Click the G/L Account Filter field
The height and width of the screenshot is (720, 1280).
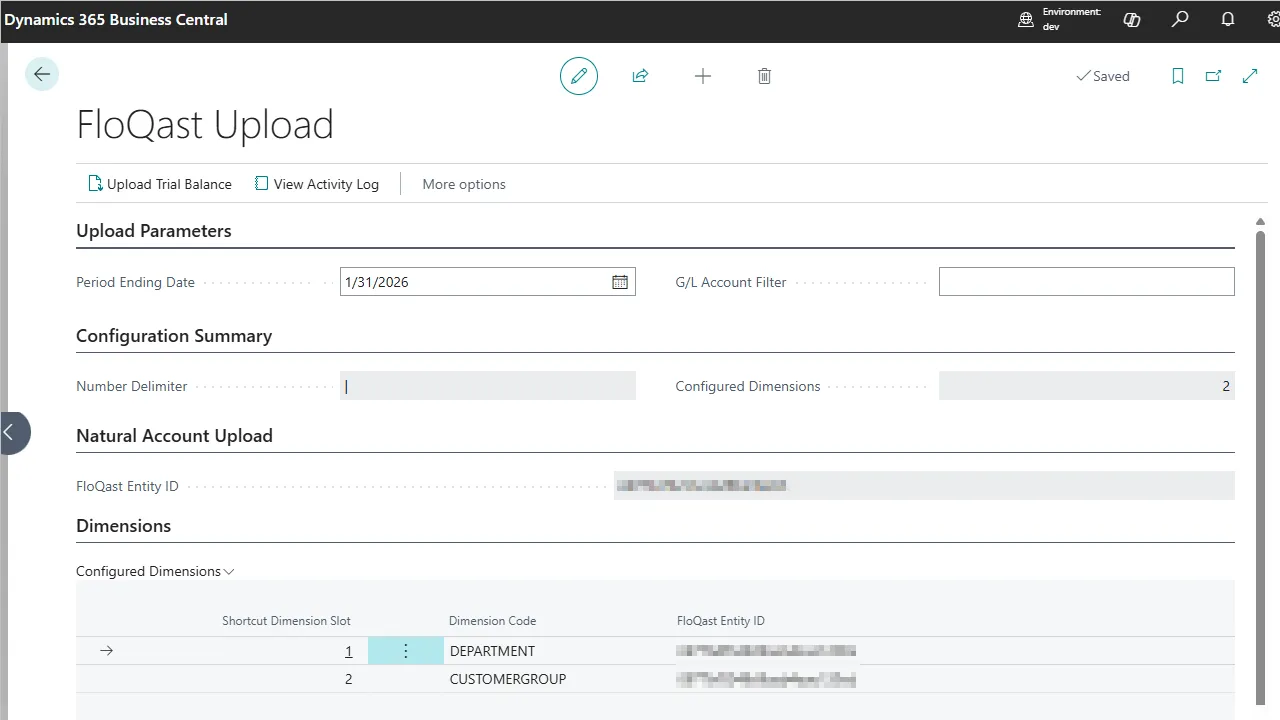click(1087, 282)
